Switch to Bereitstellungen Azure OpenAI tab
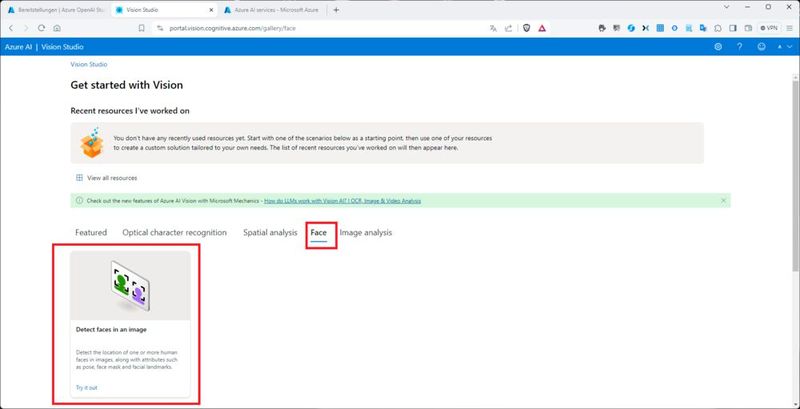Image resolution: width=800 pixels, height=409 pixels. 54,10
